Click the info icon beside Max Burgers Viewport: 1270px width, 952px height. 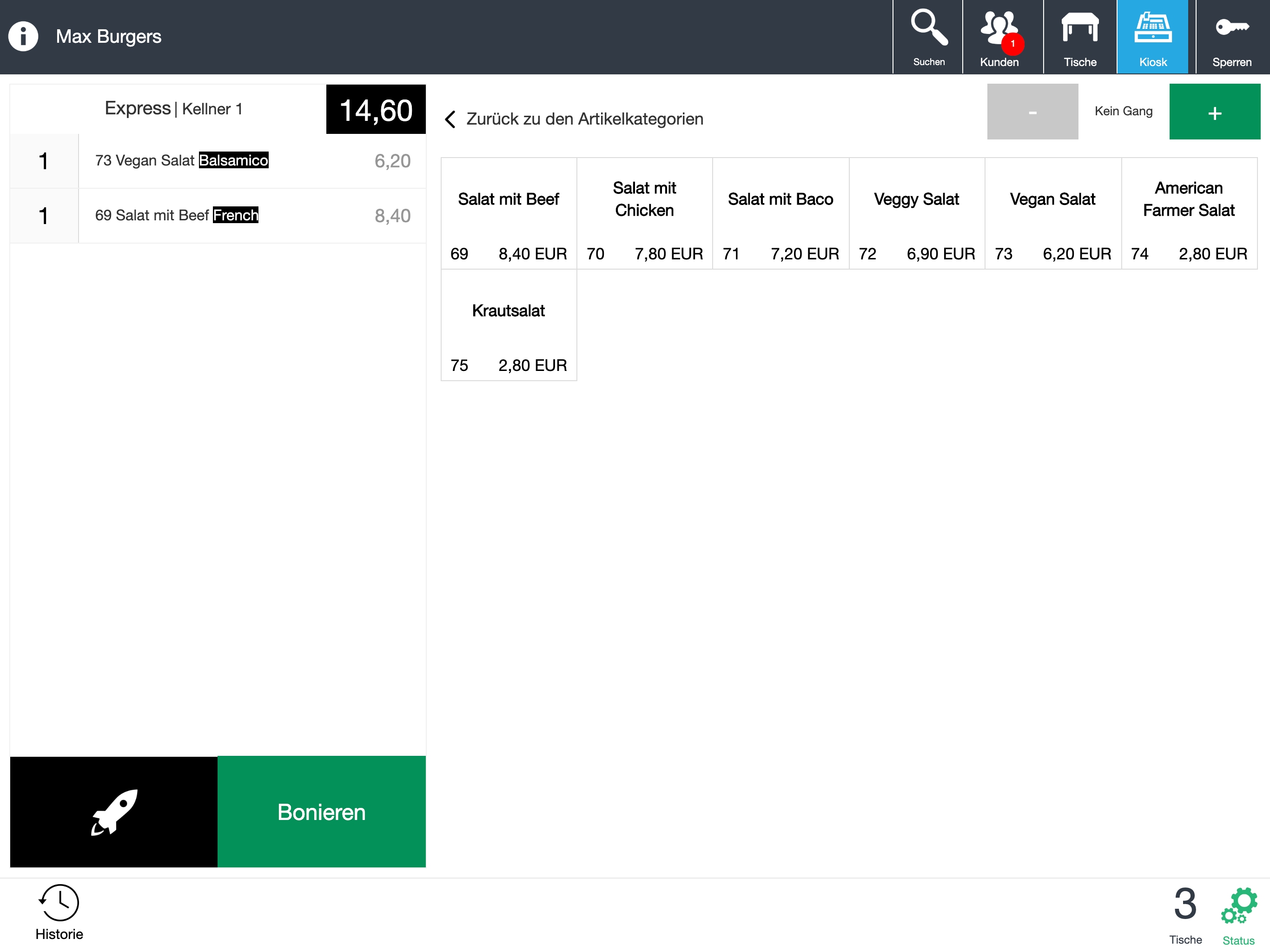click(x=23, y=36)
